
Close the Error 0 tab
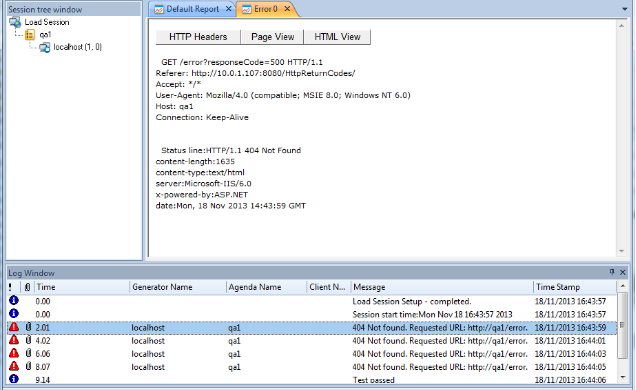[x=287, y=9]
